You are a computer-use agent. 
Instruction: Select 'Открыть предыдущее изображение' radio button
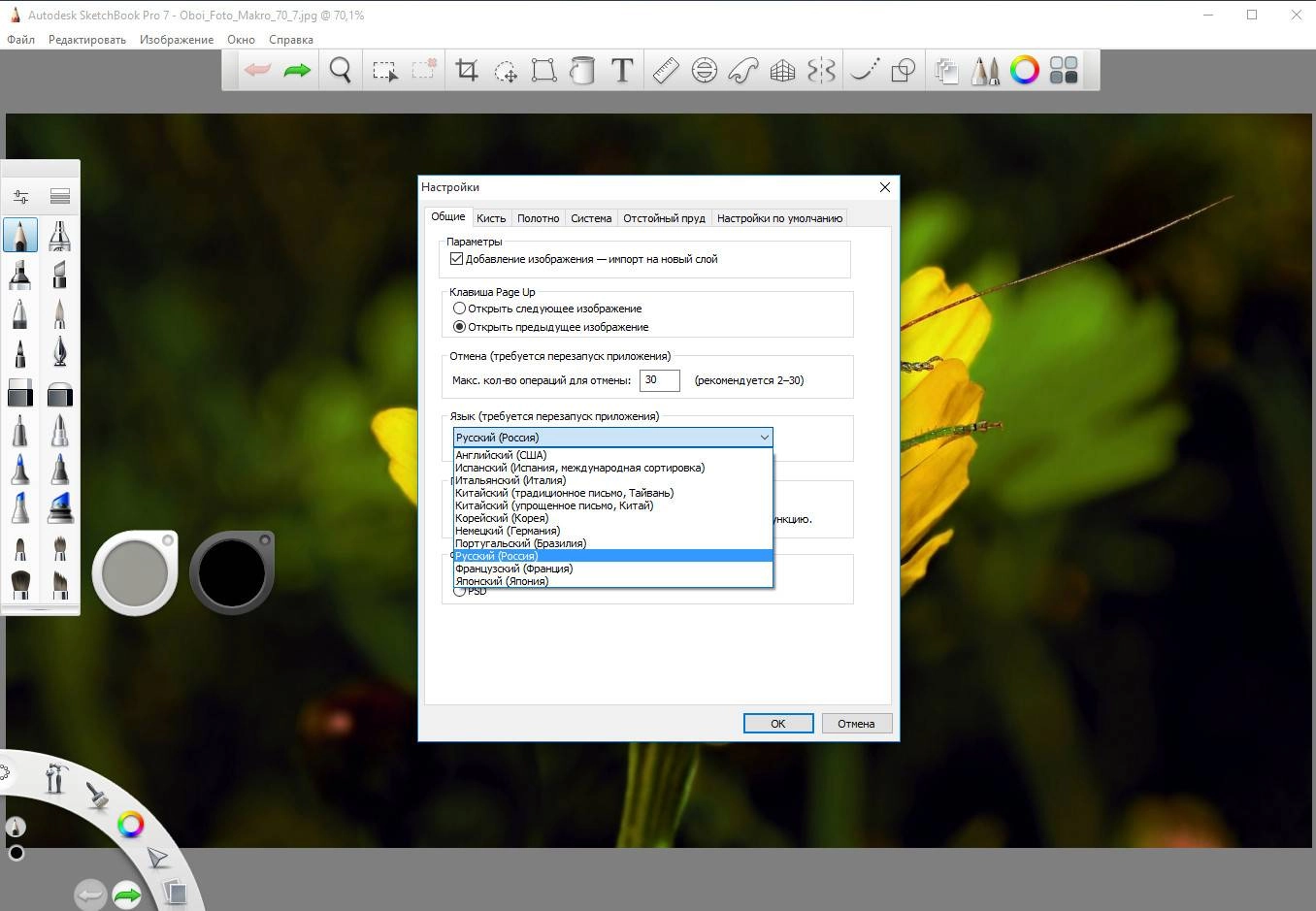(460, 327)
